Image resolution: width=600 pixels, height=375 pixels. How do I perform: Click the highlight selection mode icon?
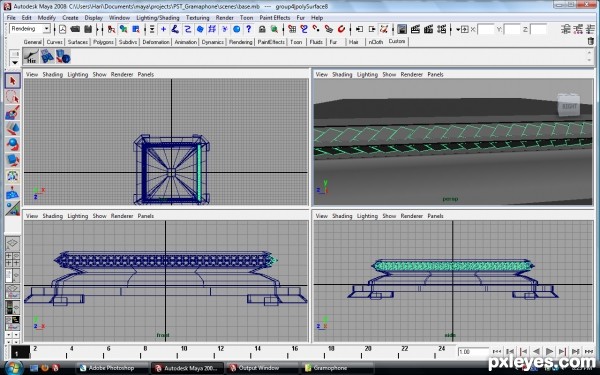[x=274, y=29]
